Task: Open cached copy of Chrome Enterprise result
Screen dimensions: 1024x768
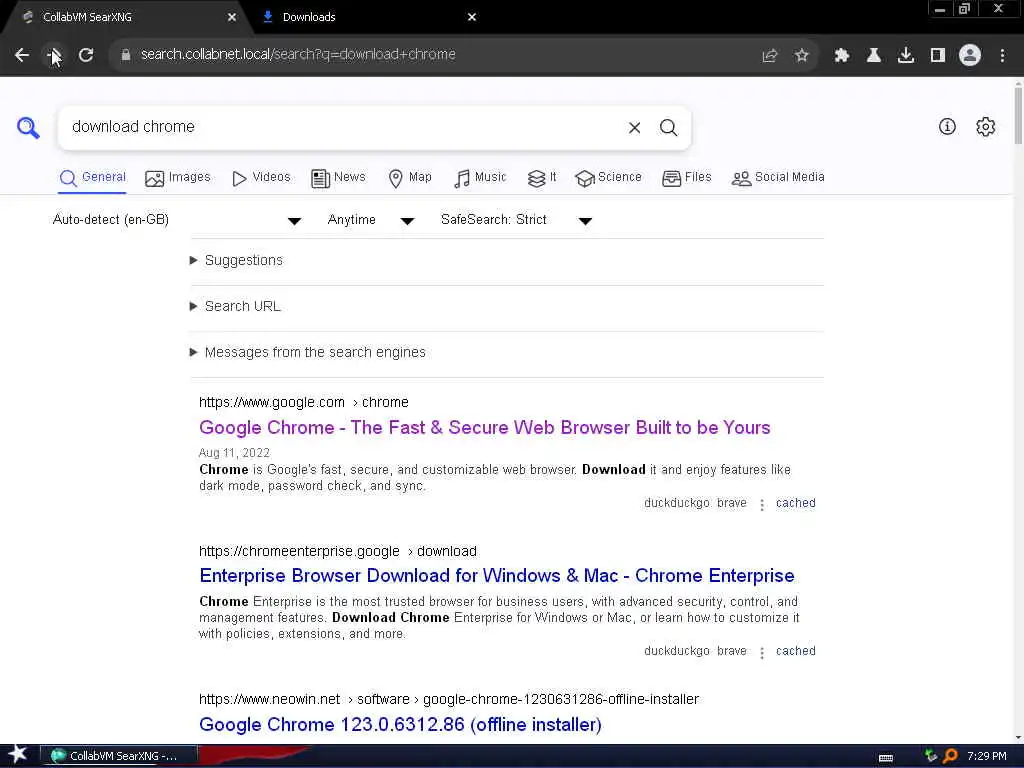Action: (795, 652)
